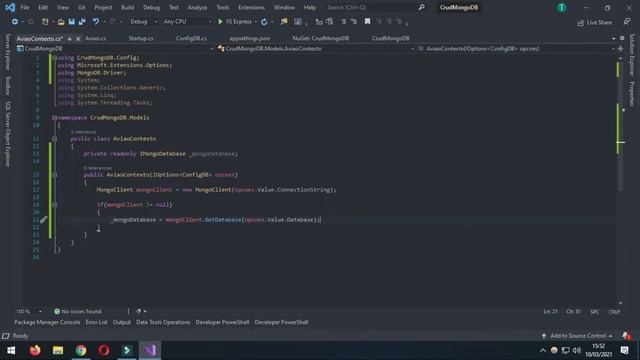This screenshot has height=360, width=640.
Task: Click the Open File folder icon
Action: (61, 22)
